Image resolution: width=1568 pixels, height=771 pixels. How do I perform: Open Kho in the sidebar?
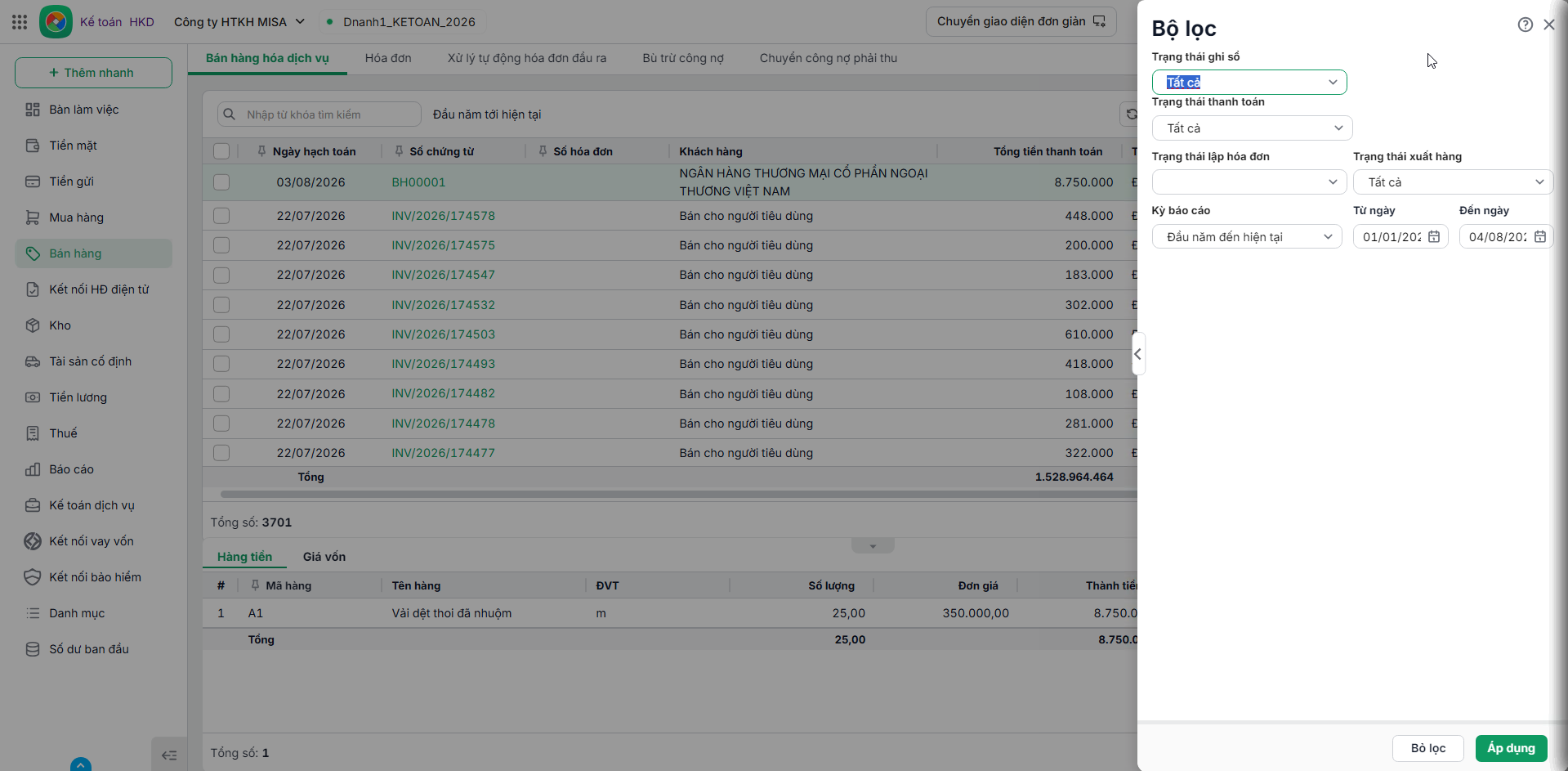[93, 325]
